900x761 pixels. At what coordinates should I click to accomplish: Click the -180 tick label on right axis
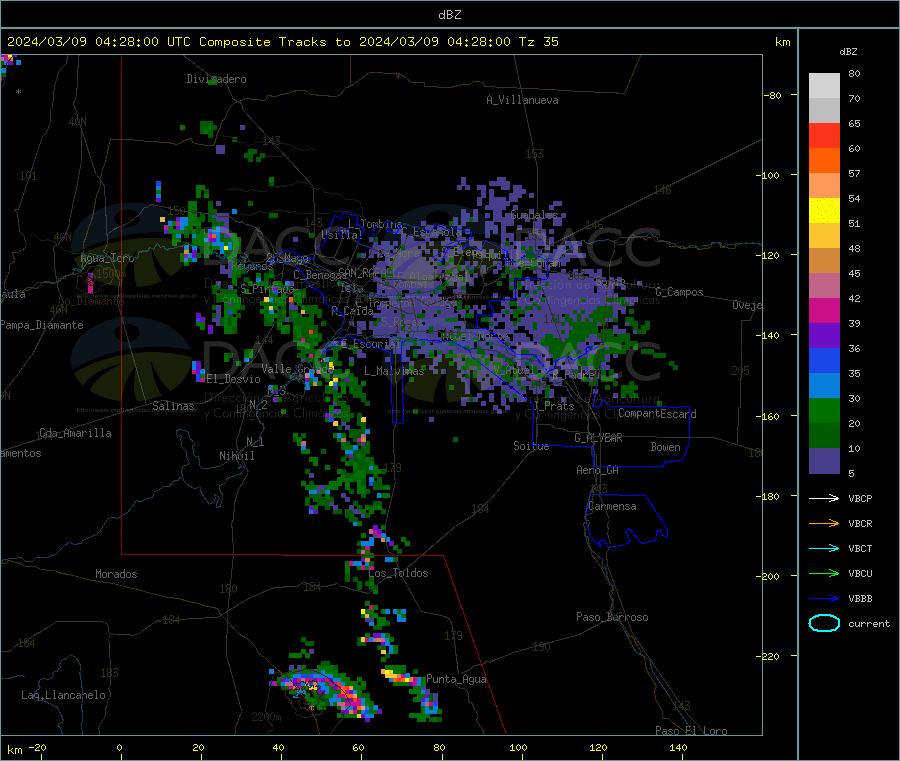(x=767, y=496)
